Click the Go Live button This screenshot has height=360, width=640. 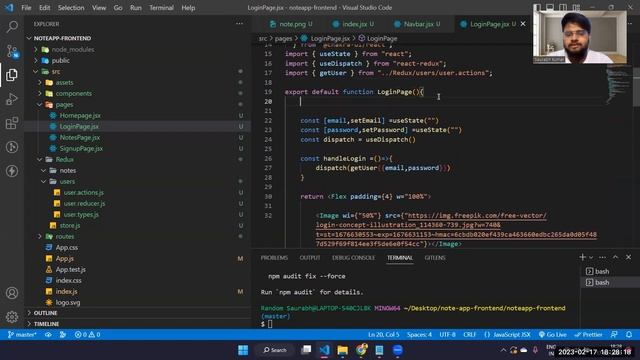(x=552, y=335)
